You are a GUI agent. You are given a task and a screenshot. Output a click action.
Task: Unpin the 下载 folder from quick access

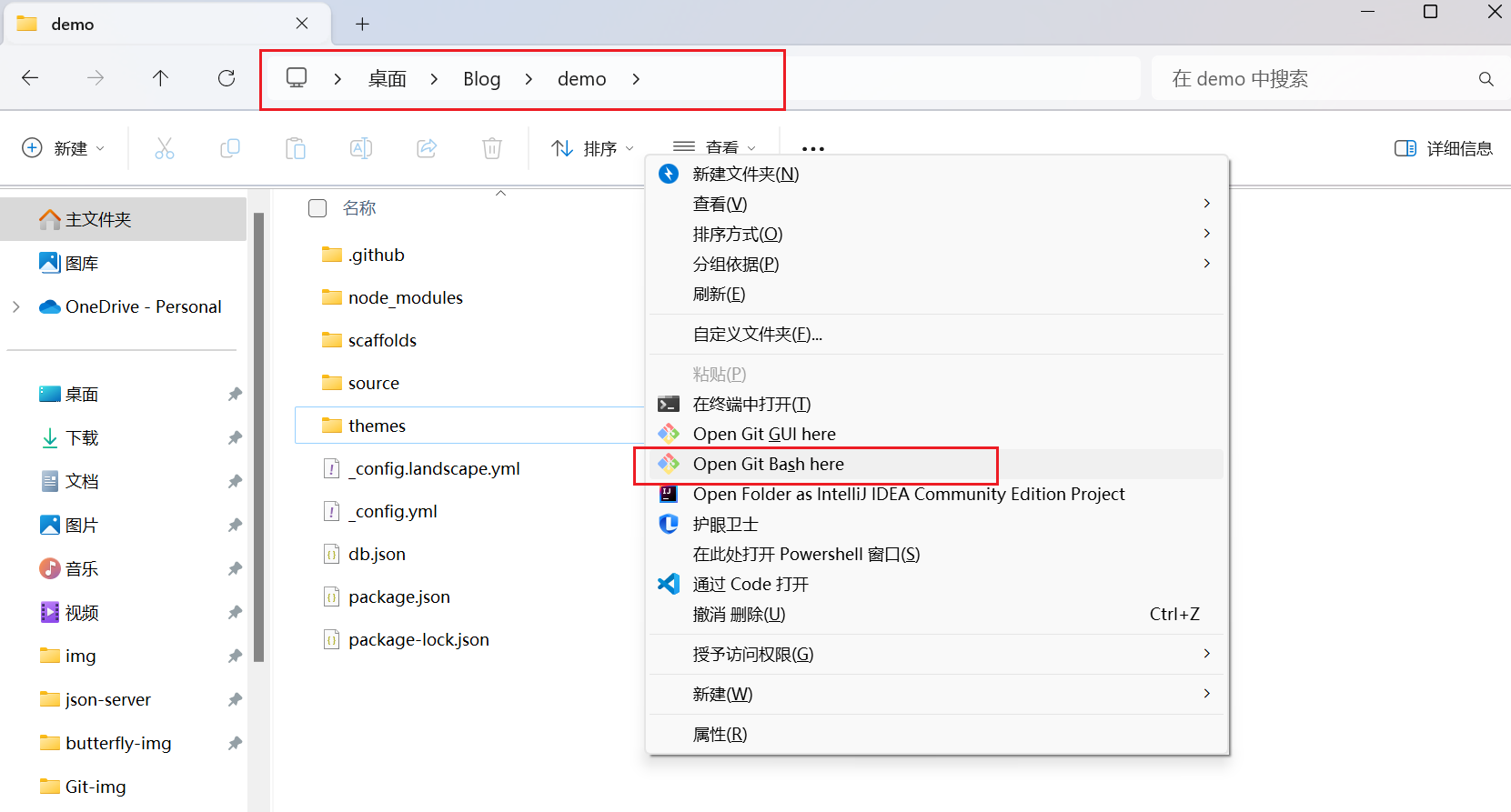(x=235, y=438)
